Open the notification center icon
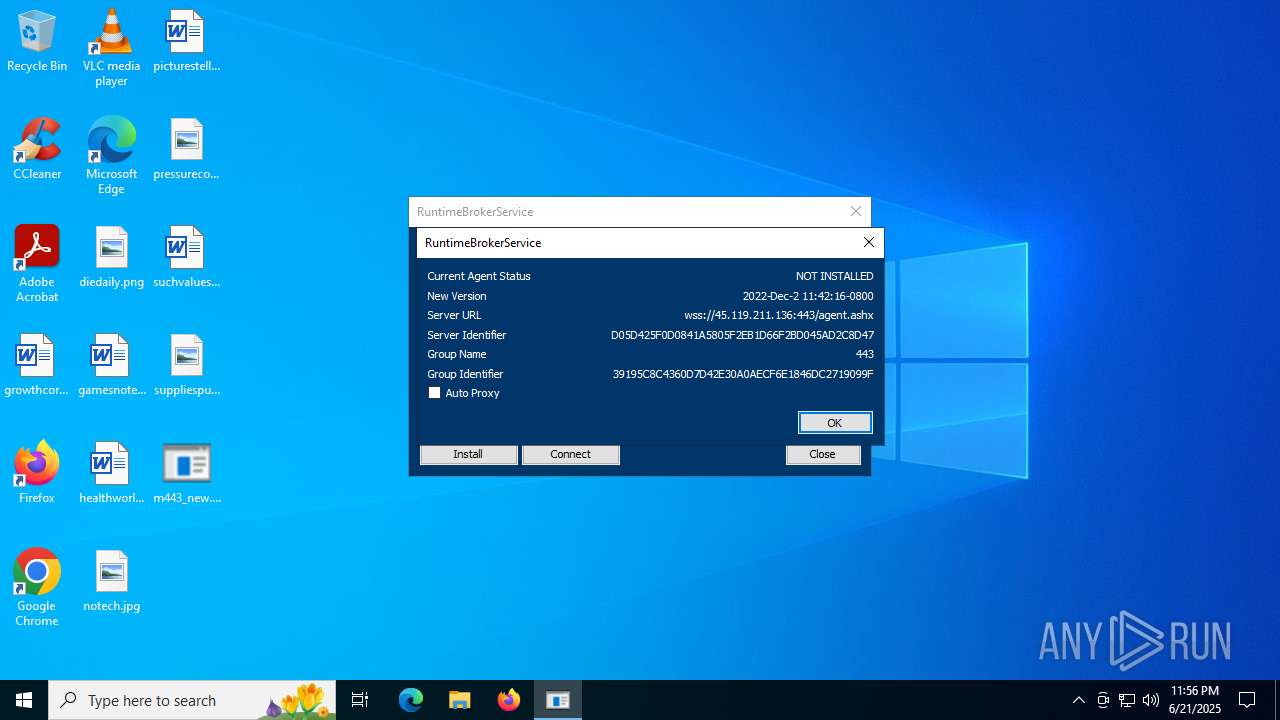 (1247, 700)
